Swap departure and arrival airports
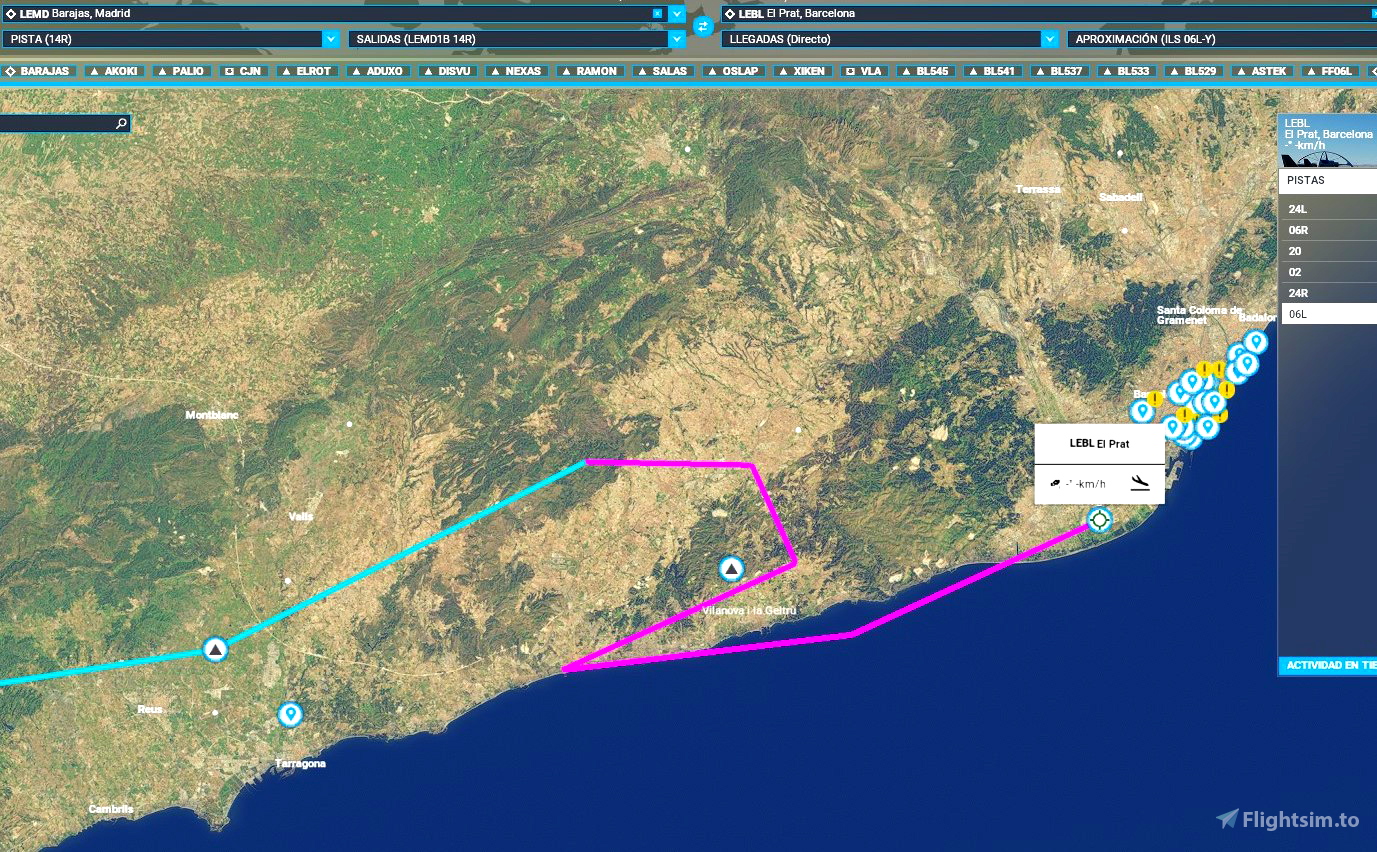The image size is (1377, 852). click(x=703, y=27)
